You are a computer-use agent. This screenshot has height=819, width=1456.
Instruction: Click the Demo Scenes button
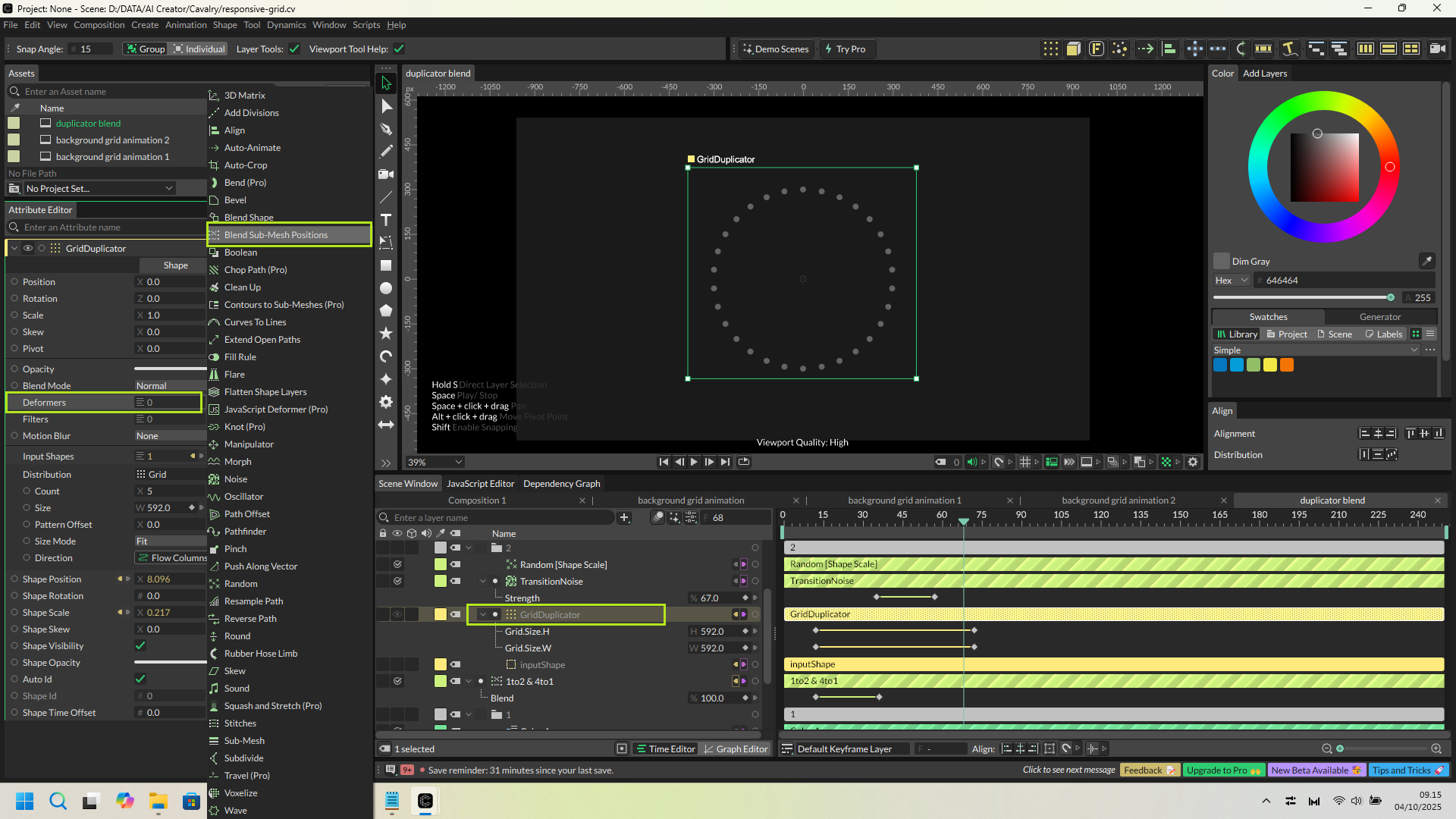[775, 49]
